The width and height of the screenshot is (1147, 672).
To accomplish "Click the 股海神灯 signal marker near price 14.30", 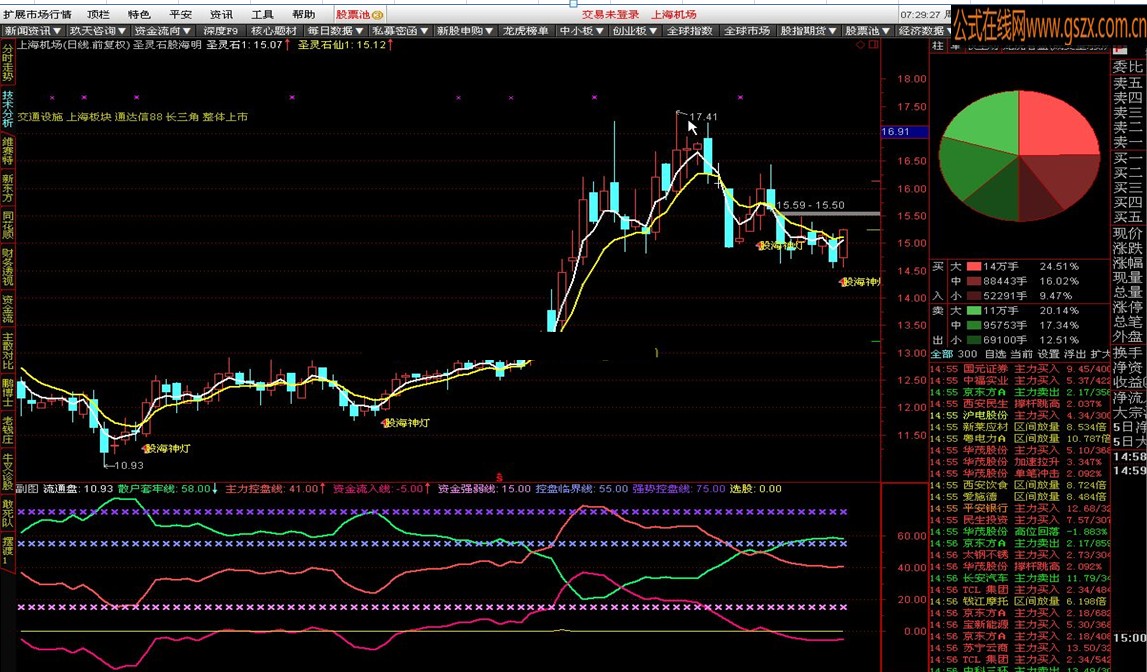I will point(860,282).
